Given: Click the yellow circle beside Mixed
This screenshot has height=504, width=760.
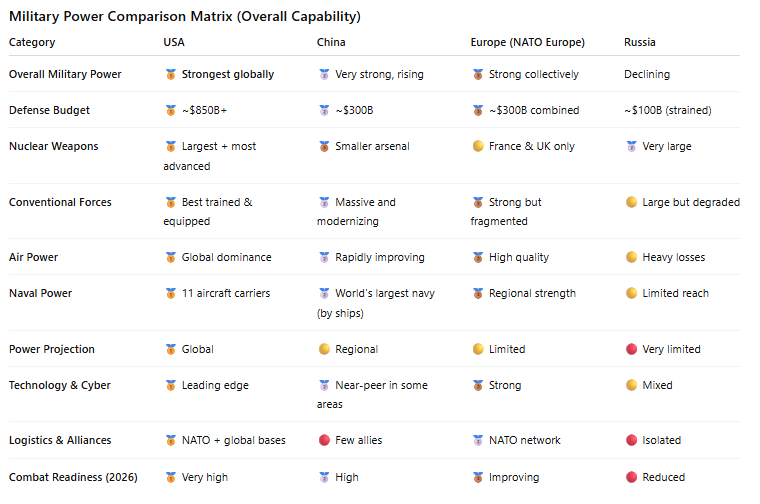Looking at the screenshot, I should click(632, 385).
